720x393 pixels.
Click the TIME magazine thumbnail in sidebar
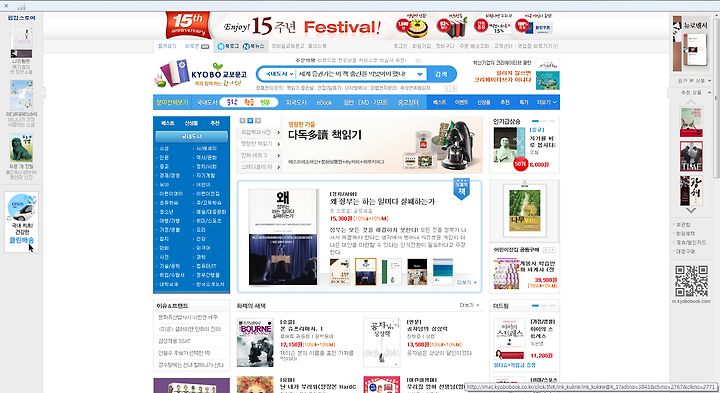(x=691, y=157)
